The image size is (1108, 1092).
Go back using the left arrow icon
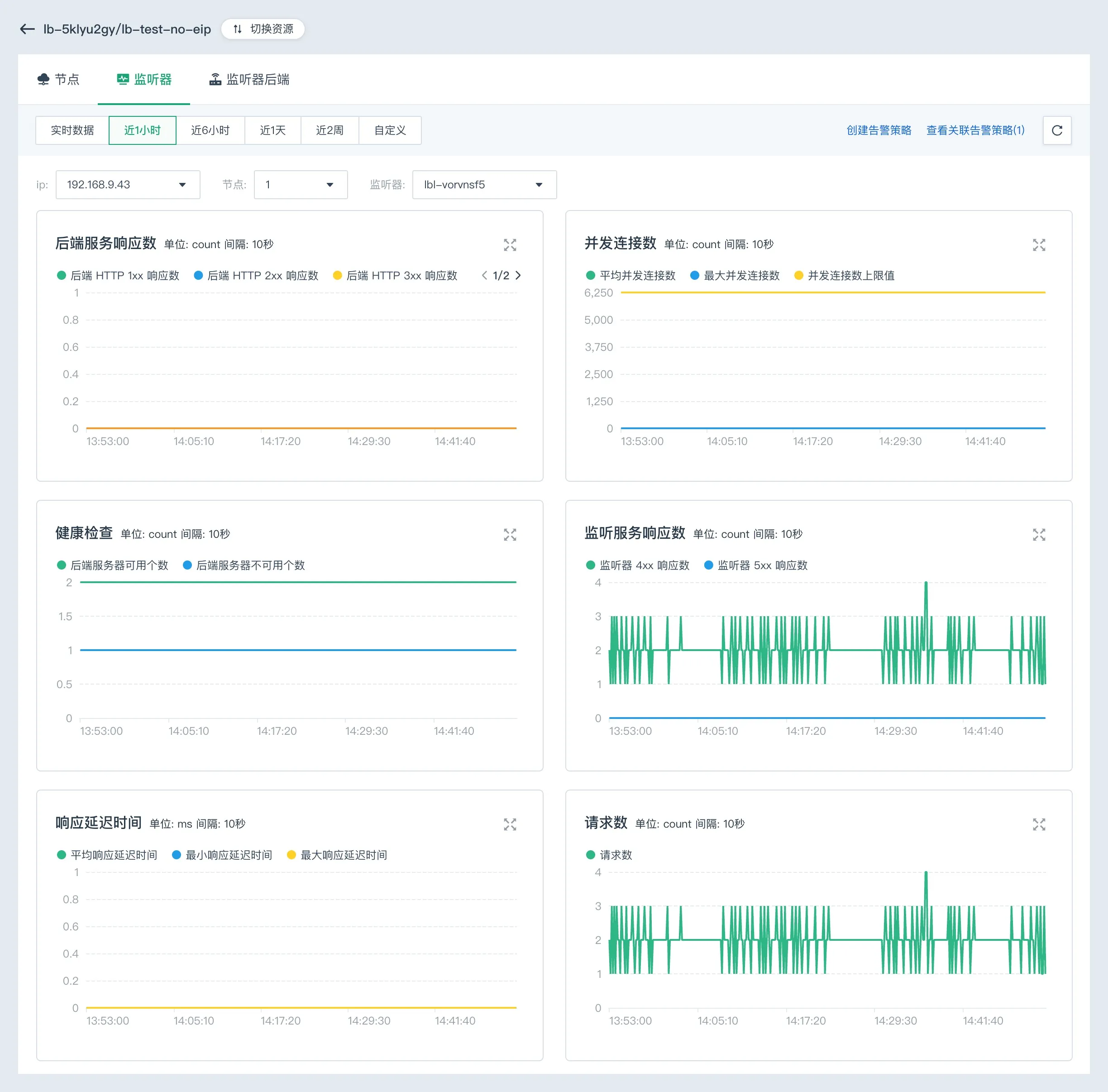click(27, 29)
